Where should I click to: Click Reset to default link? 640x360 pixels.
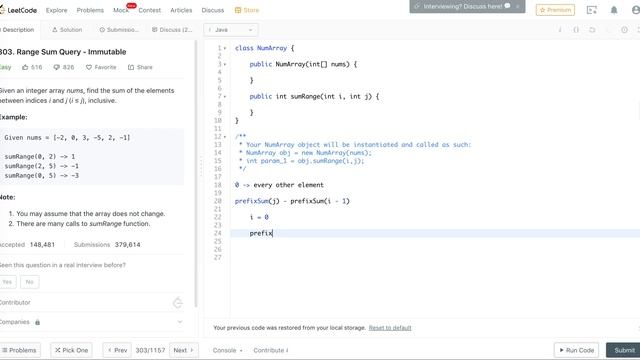(x=390, y=328)
